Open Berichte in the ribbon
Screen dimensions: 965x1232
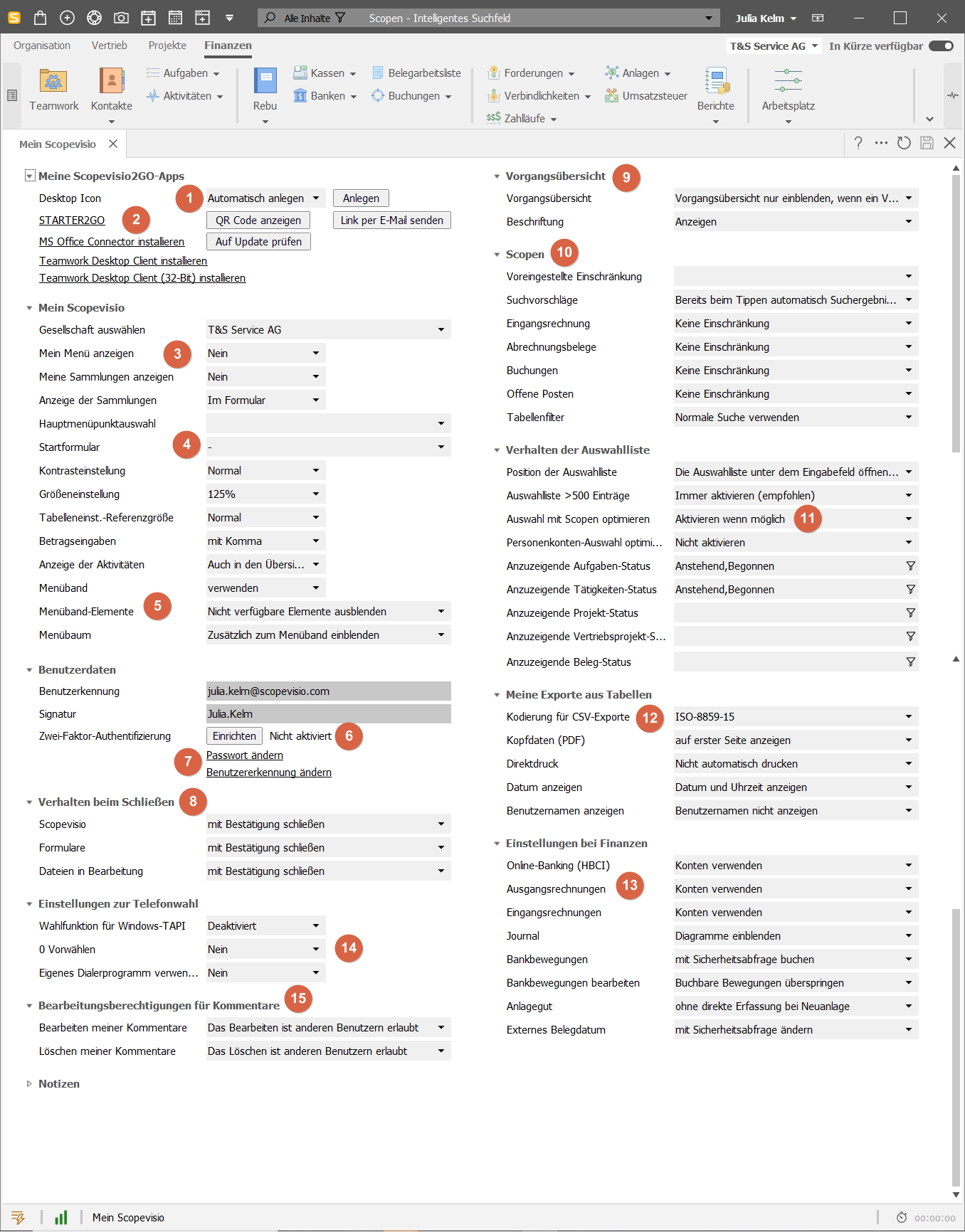click(715, 96)
